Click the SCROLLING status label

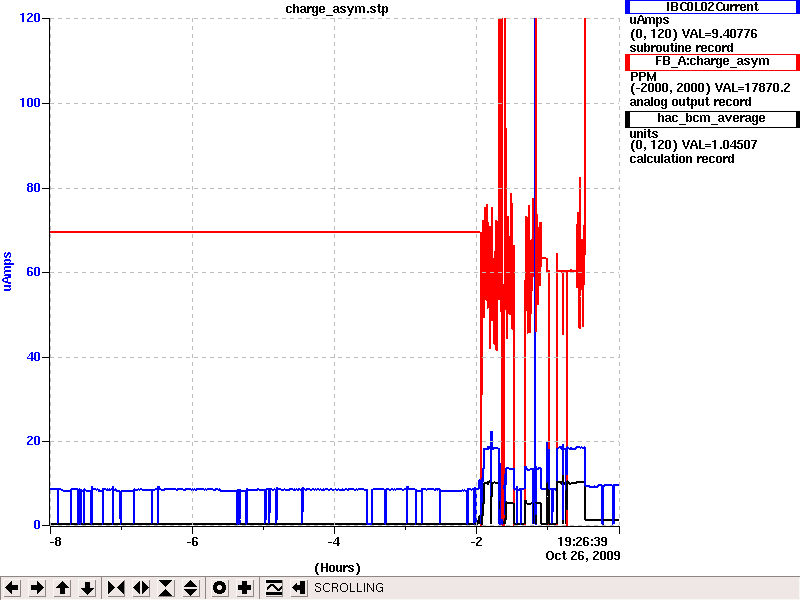[349, 588]
